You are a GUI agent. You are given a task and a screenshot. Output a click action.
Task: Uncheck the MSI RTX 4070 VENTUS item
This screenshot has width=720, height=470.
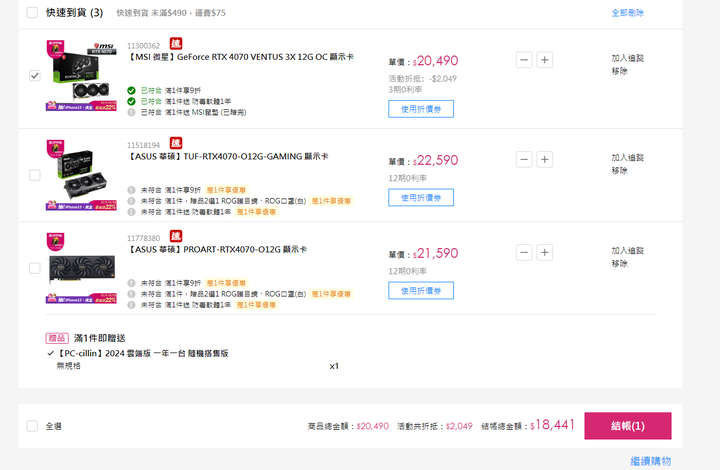35,75
